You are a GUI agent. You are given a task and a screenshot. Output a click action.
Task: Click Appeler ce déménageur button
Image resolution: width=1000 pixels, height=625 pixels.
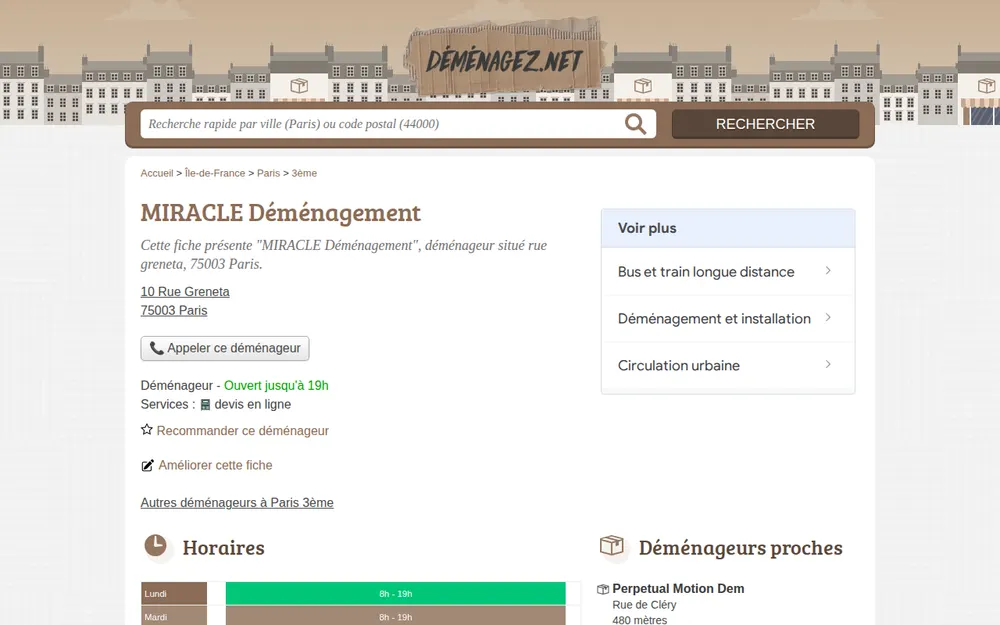pyautogui.click(x=225, y=348)
